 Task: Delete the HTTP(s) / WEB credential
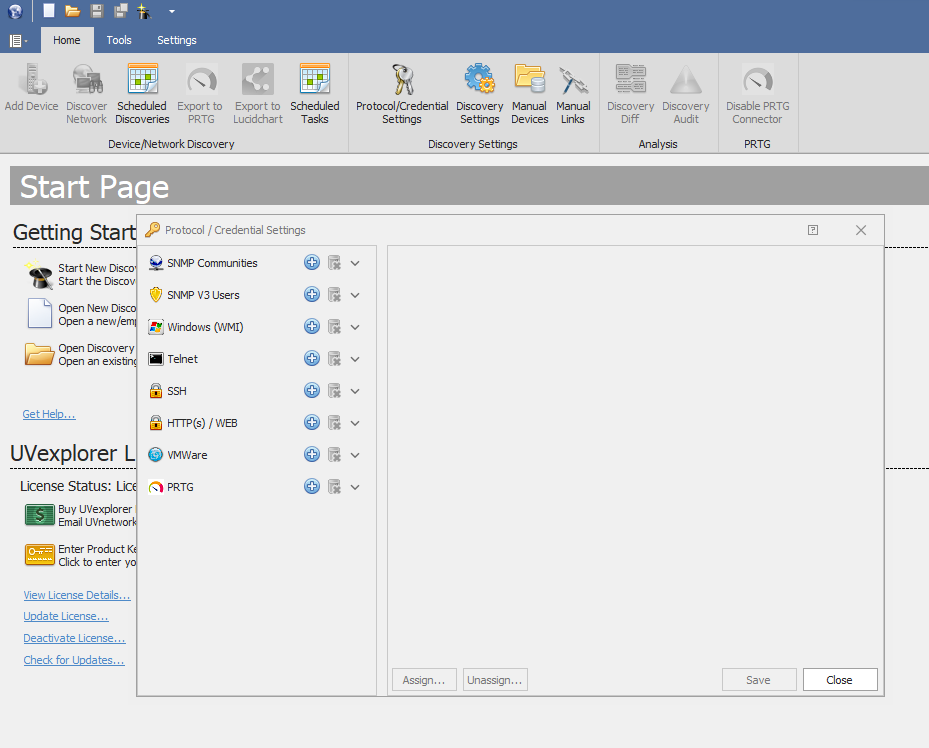(335, 423)
